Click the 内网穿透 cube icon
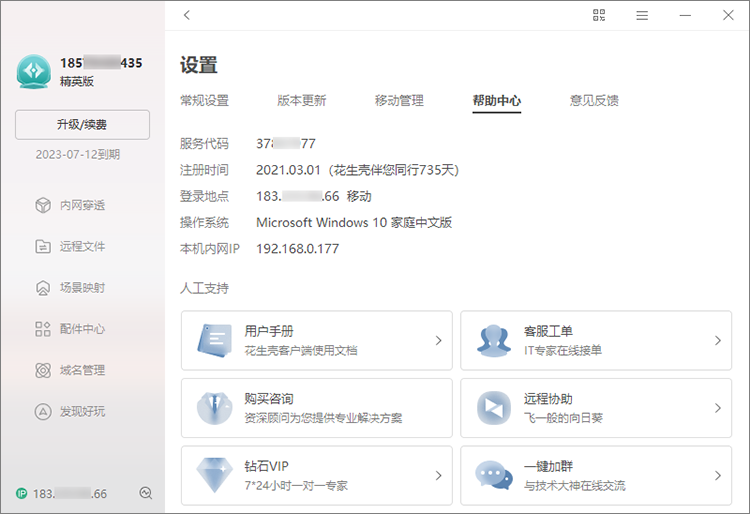This screenshot has width=750, height=514. 43,205
